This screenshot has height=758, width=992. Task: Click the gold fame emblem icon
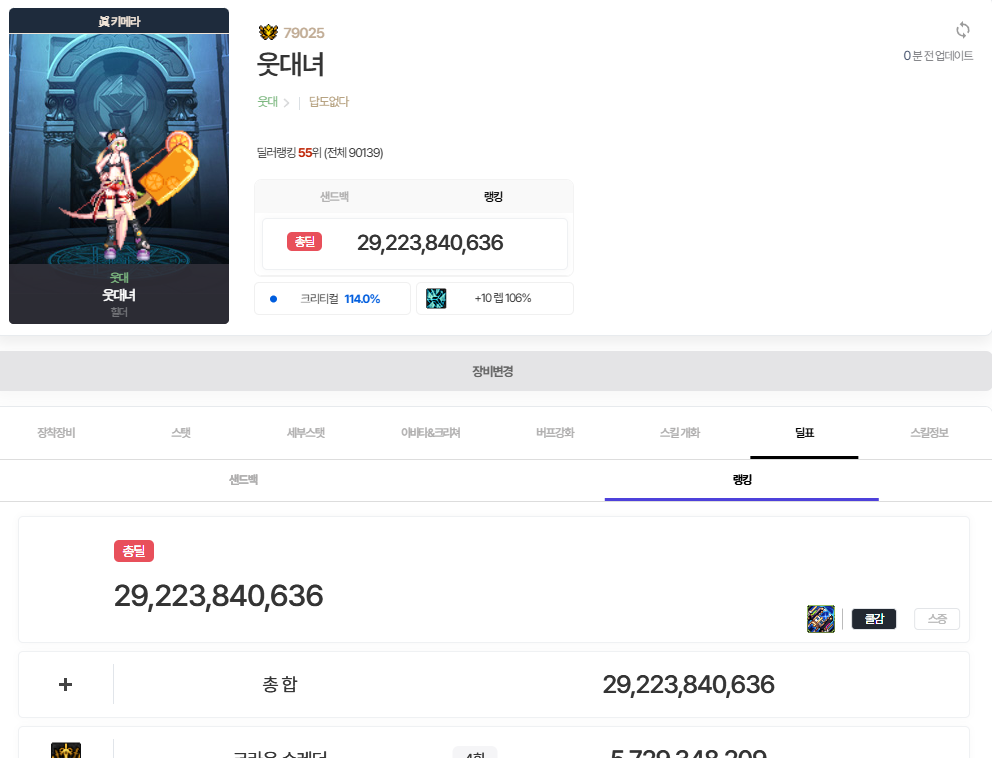pos(268,33)
